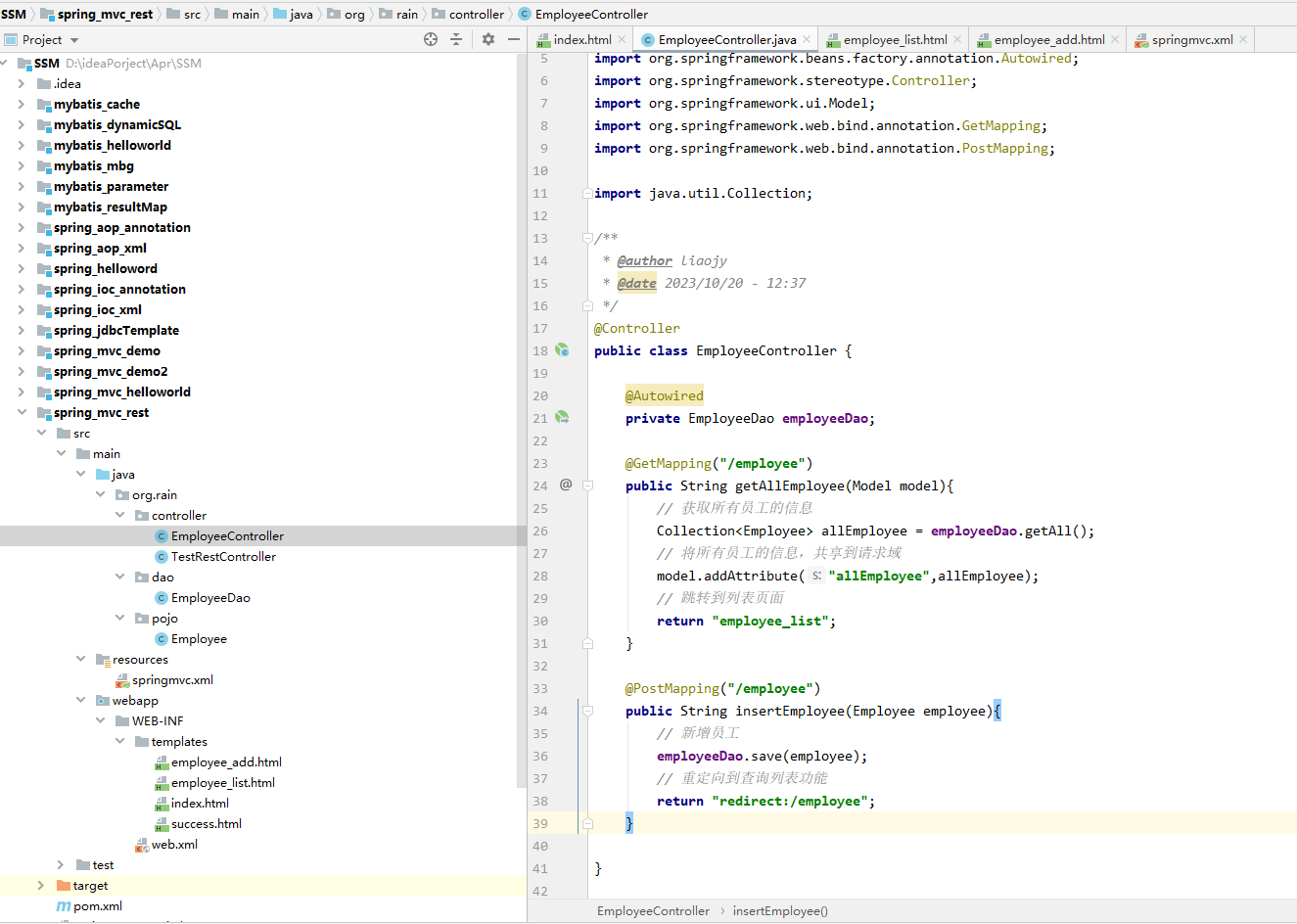Hide the Project panel with the minus icon
This screenshot has width=1297, height=924.
coord(513,39)
